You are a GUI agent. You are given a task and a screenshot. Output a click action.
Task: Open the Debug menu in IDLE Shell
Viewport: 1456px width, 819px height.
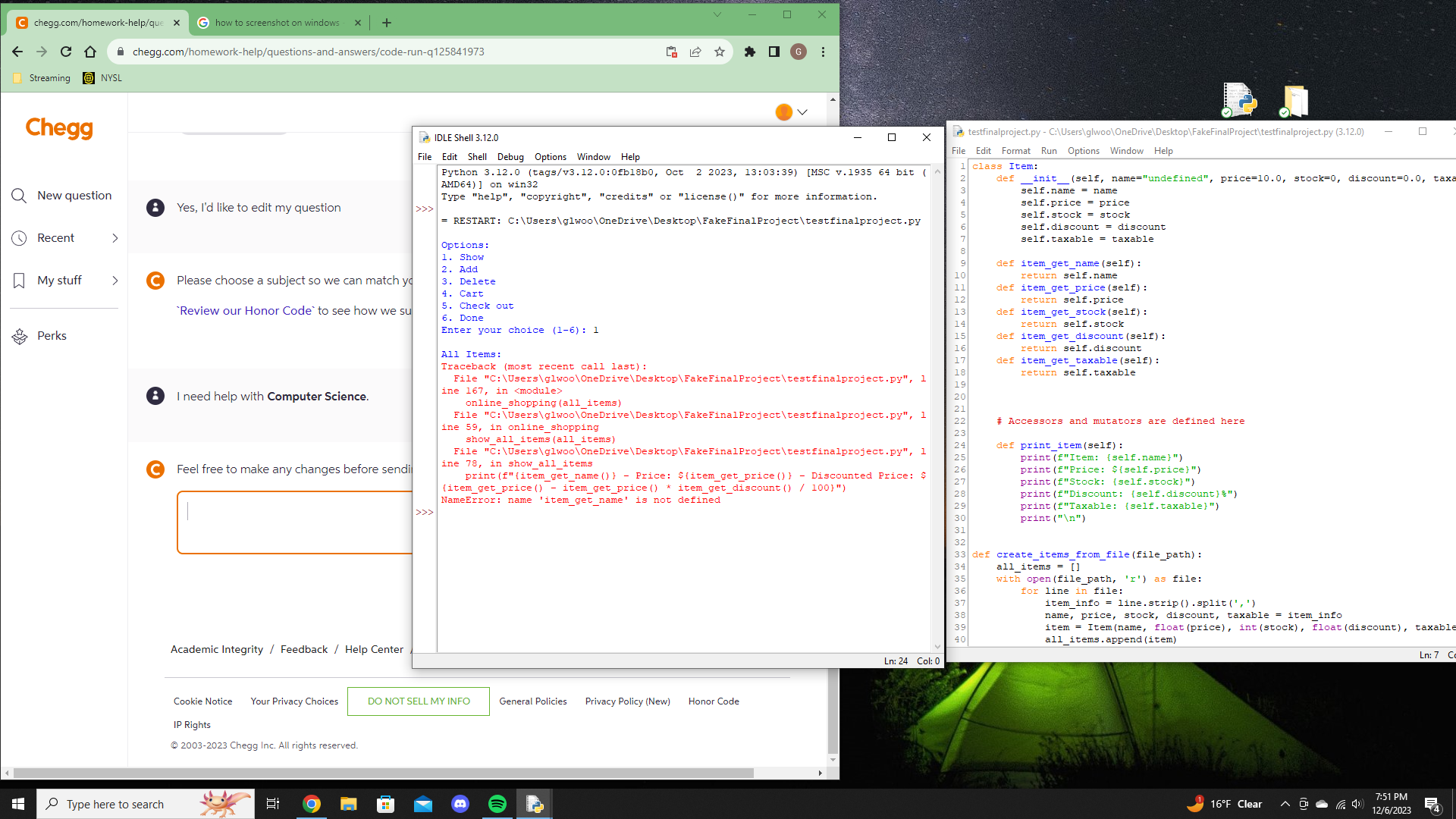tap(510, 157)
